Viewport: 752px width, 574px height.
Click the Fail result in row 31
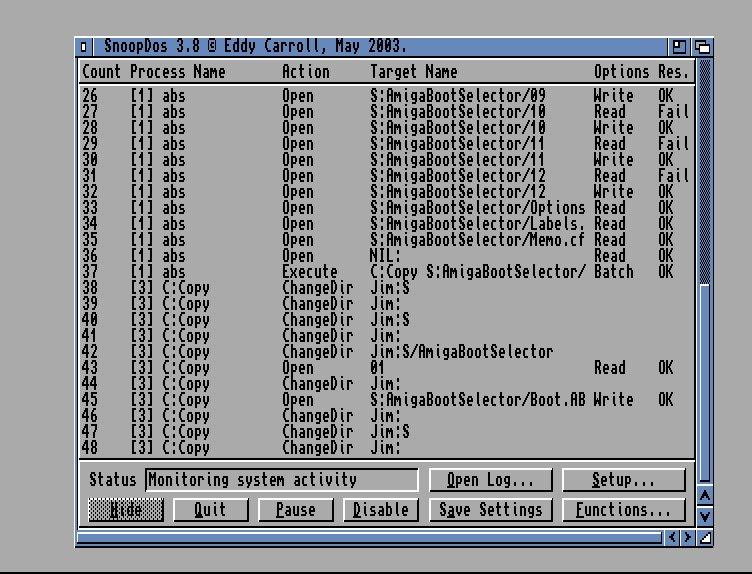(673, 176)
